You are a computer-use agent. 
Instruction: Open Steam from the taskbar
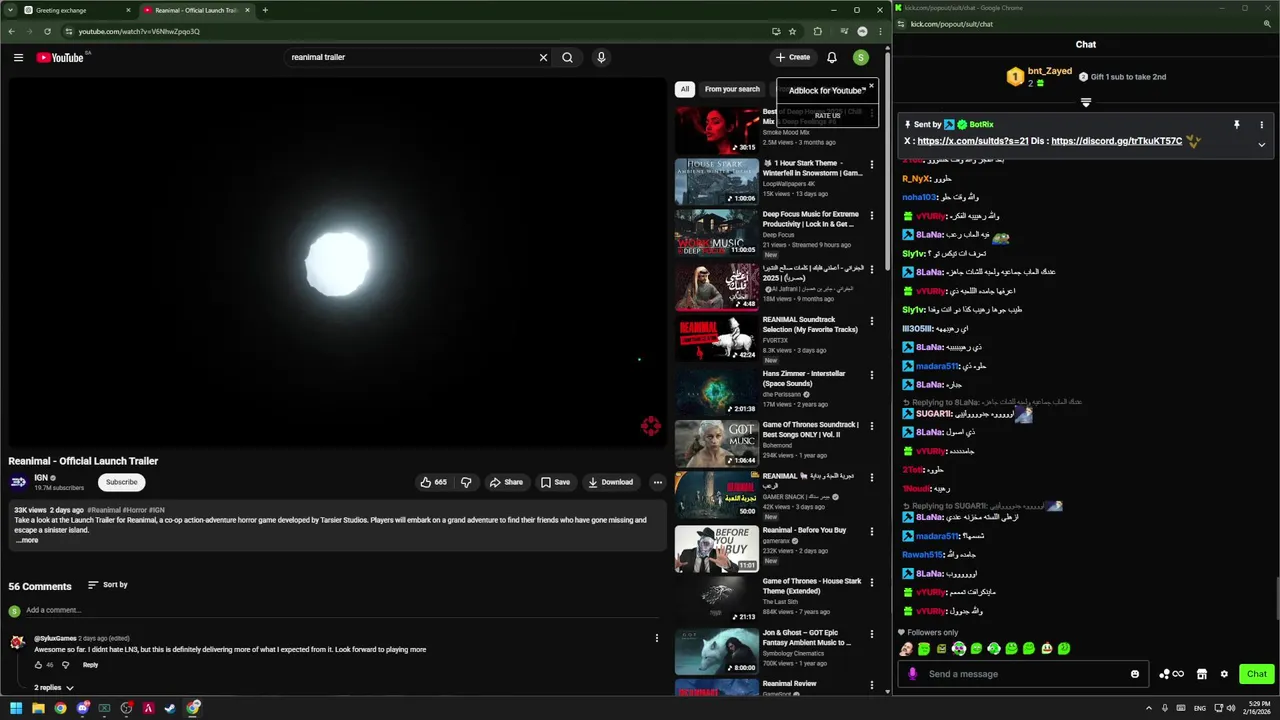(x=170, y=708)
